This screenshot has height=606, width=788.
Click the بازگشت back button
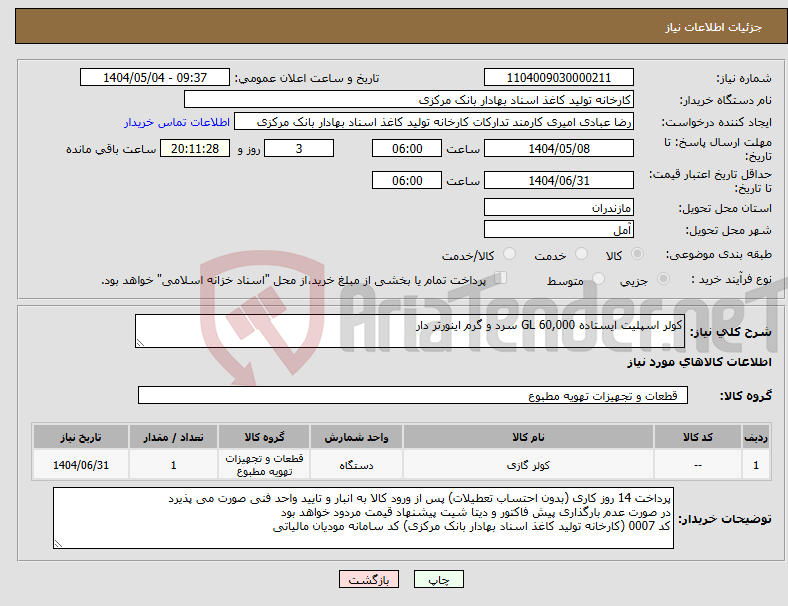pos(369,579)
